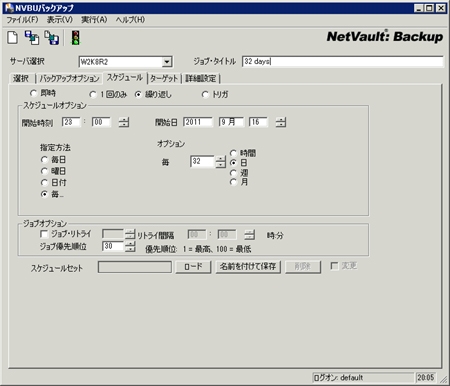Viewport: 450px width, 386px height.
Task: Select the 週 interval unit
Action: (233, 173)
